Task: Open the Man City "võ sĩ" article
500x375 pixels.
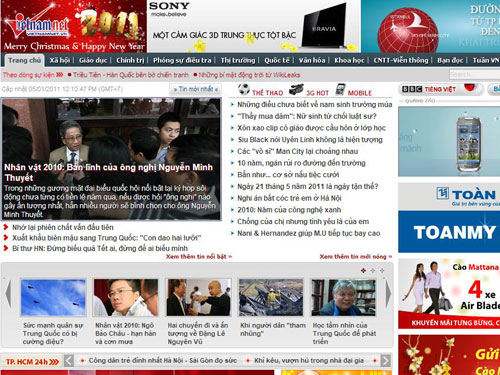Action: tap(297, 151)
